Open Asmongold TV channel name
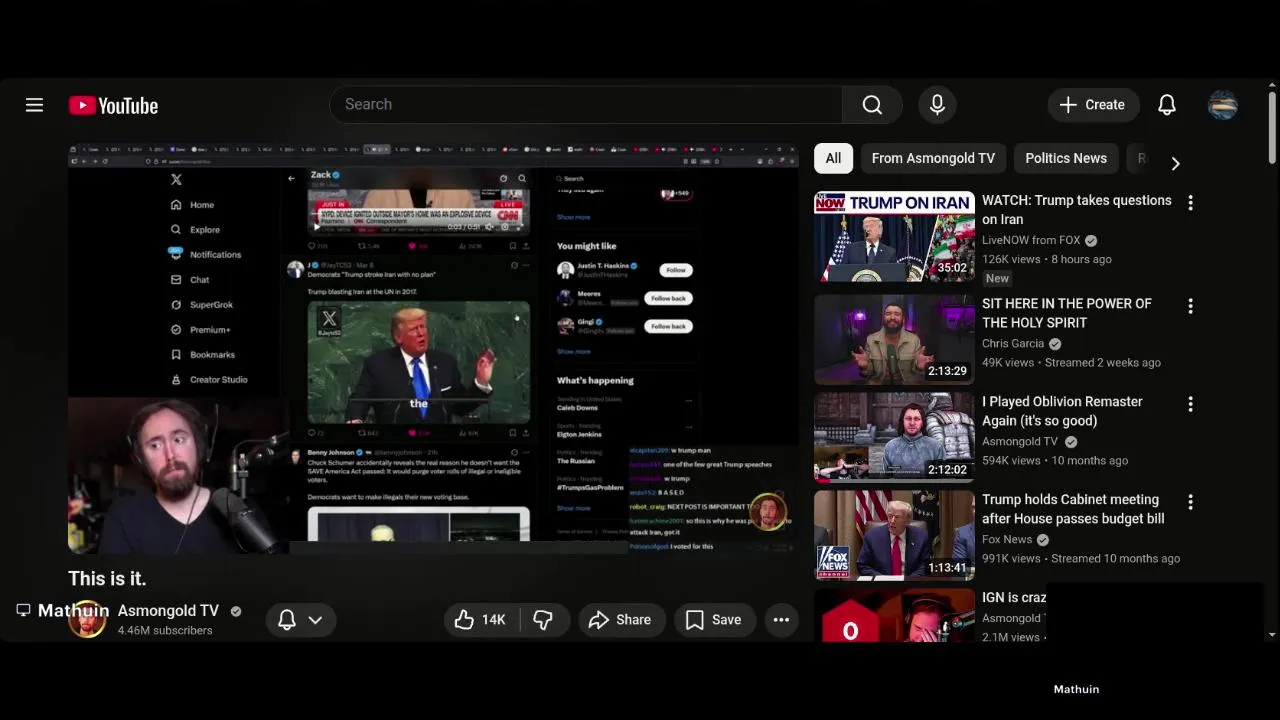 point(168,610)
